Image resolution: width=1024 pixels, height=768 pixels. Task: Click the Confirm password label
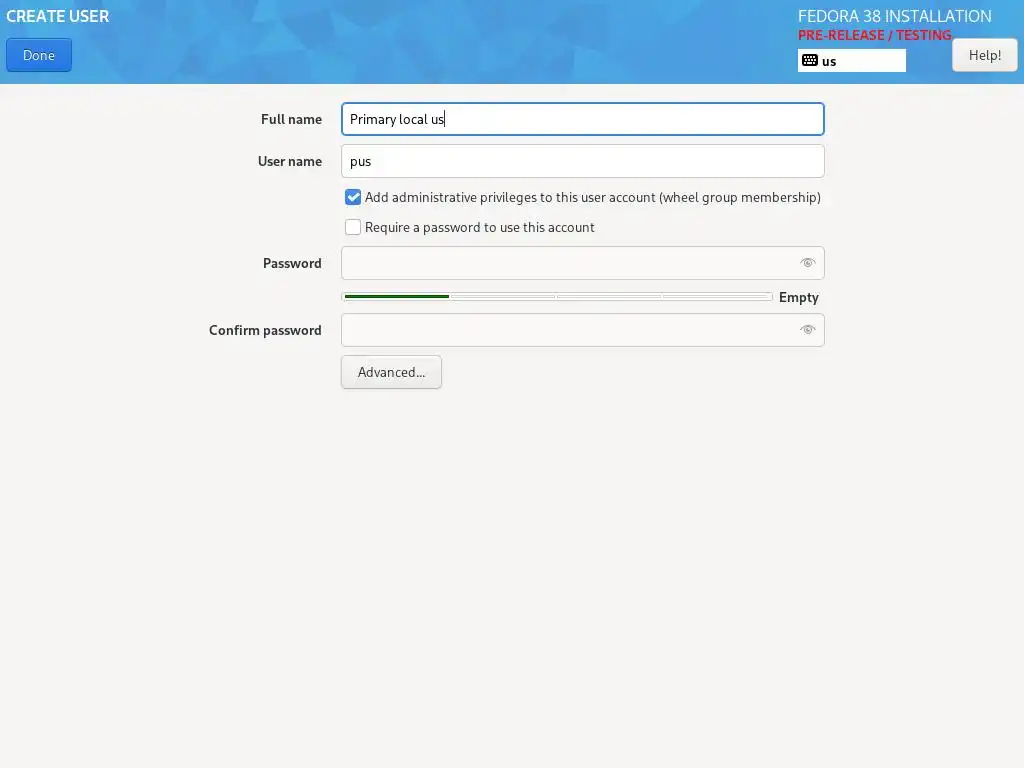pyautogui.click(x=265, y=330)
